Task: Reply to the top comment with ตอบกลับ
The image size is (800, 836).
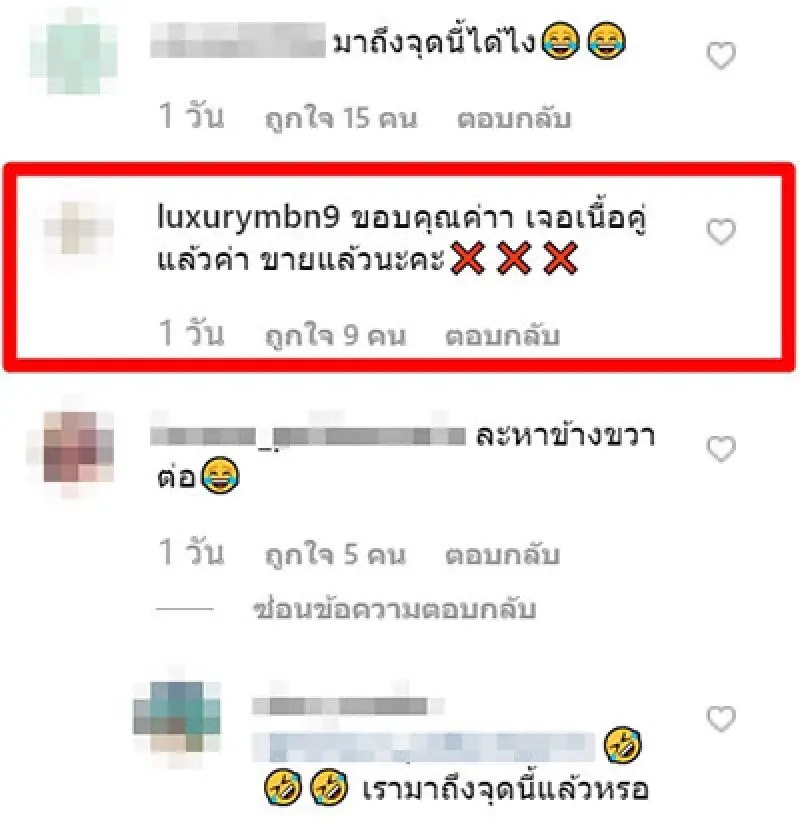Action: tap(514, 118)
